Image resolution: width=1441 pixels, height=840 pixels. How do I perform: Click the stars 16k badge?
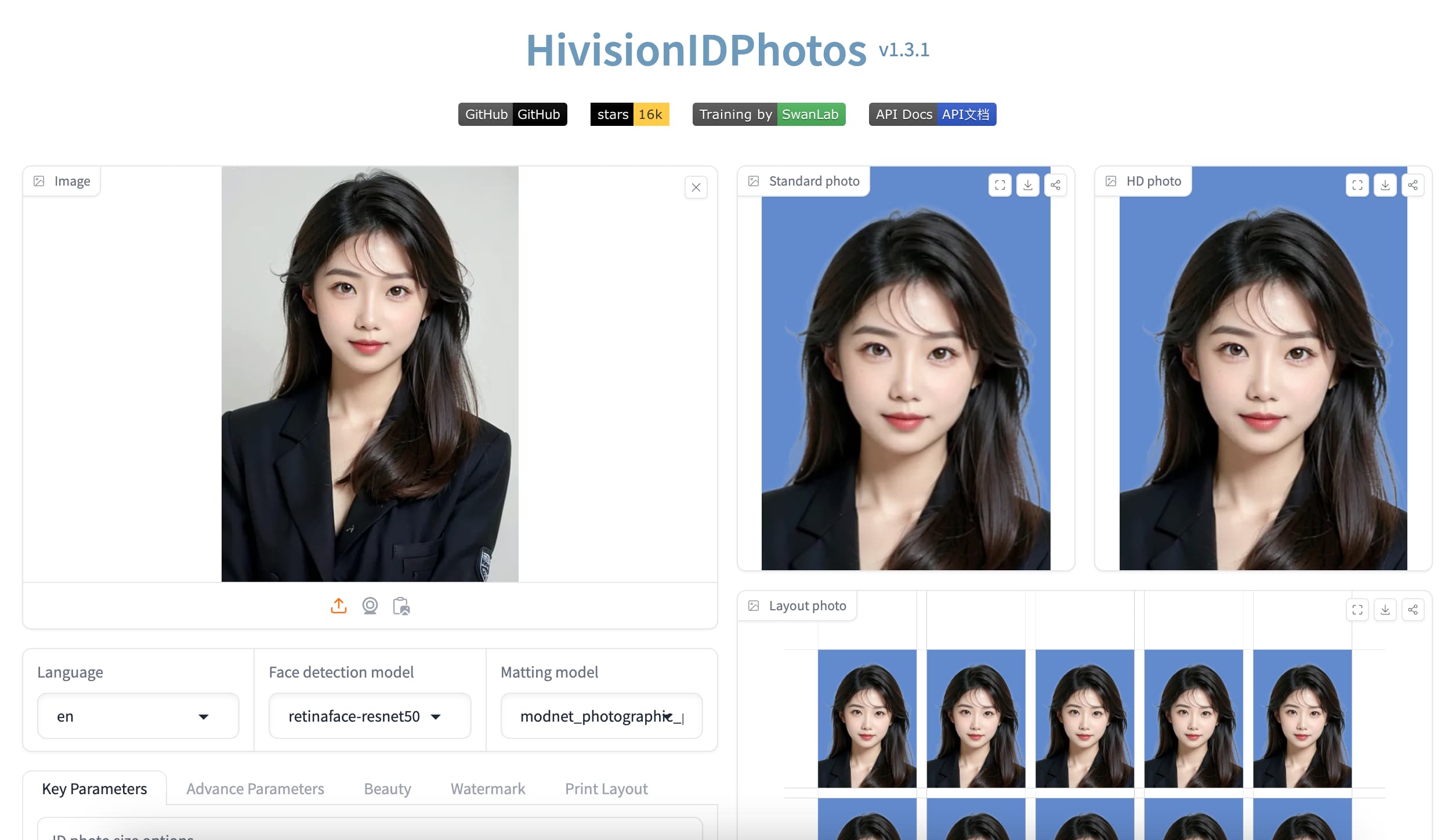pyautogui.click(x=630, y=114)
